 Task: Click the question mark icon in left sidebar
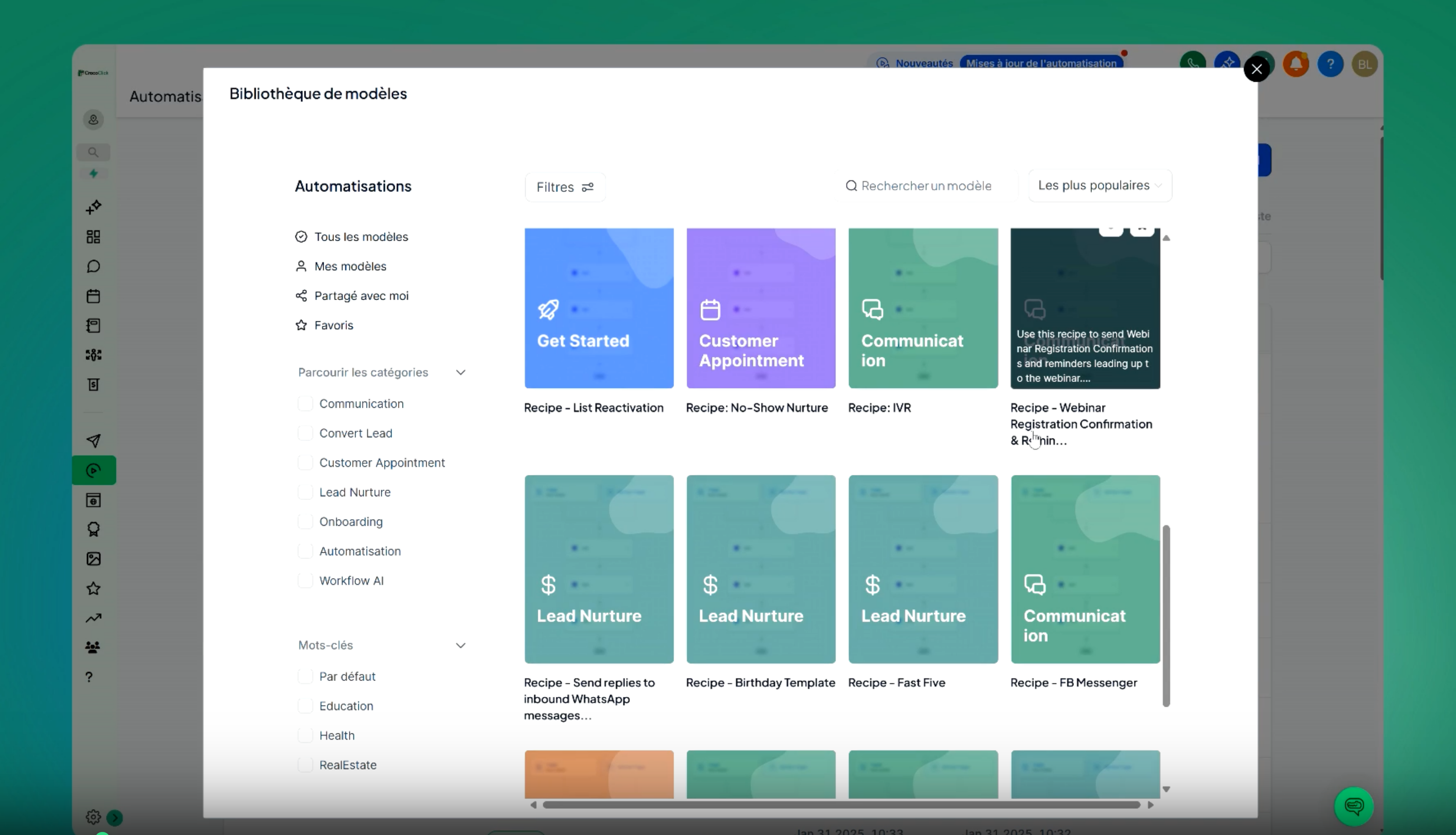89,677
